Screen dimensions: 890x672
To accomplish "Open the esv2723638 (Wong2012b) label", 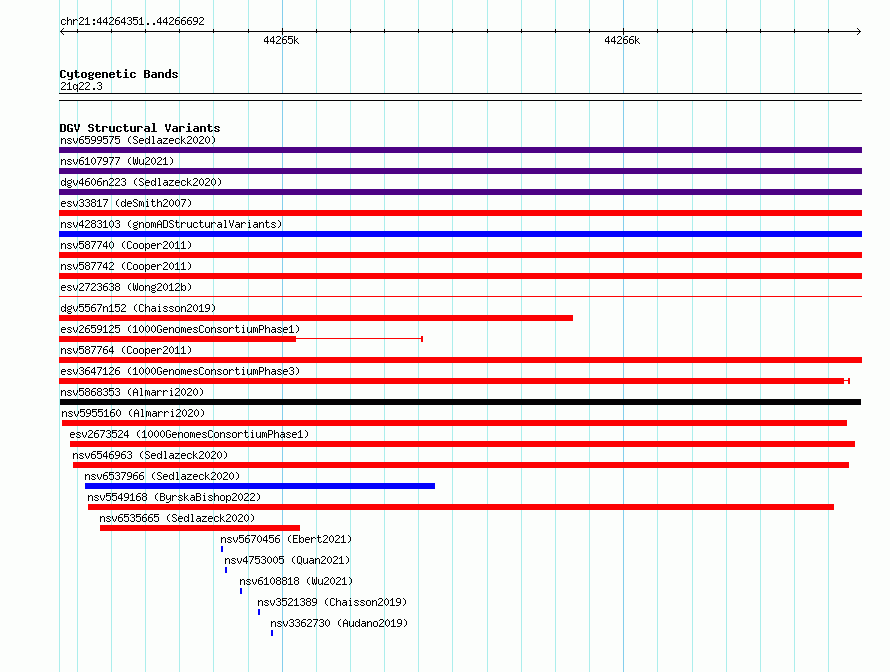I will (126, 287).
